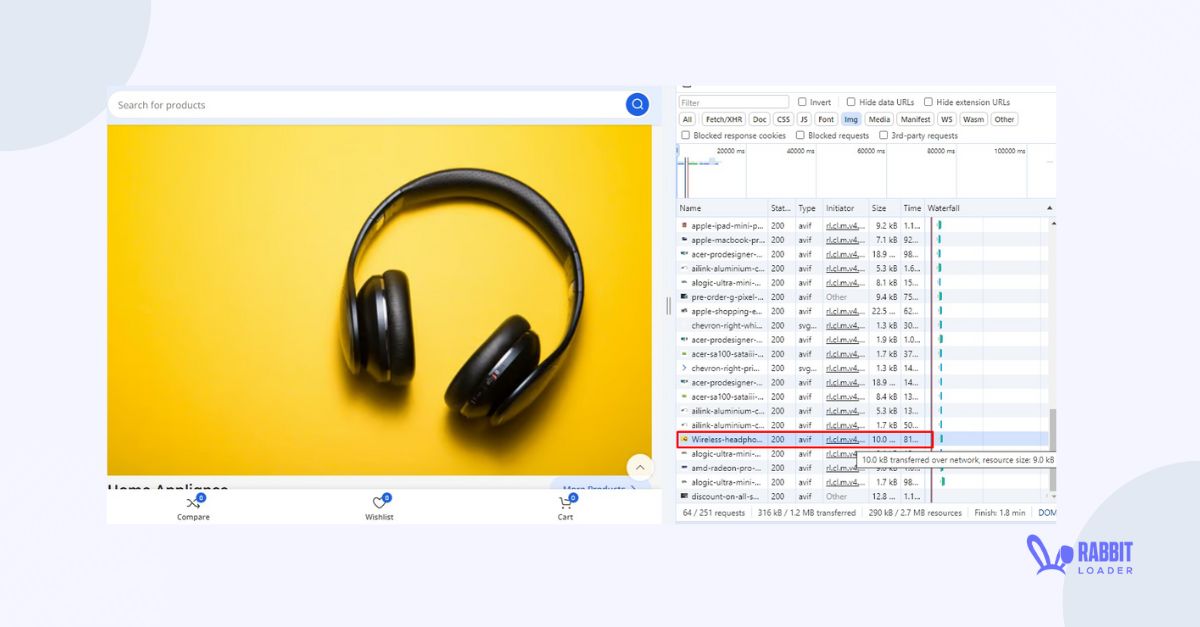
Task: Click the scroll-to-top arrow button
Action: (x=640, y=466)
